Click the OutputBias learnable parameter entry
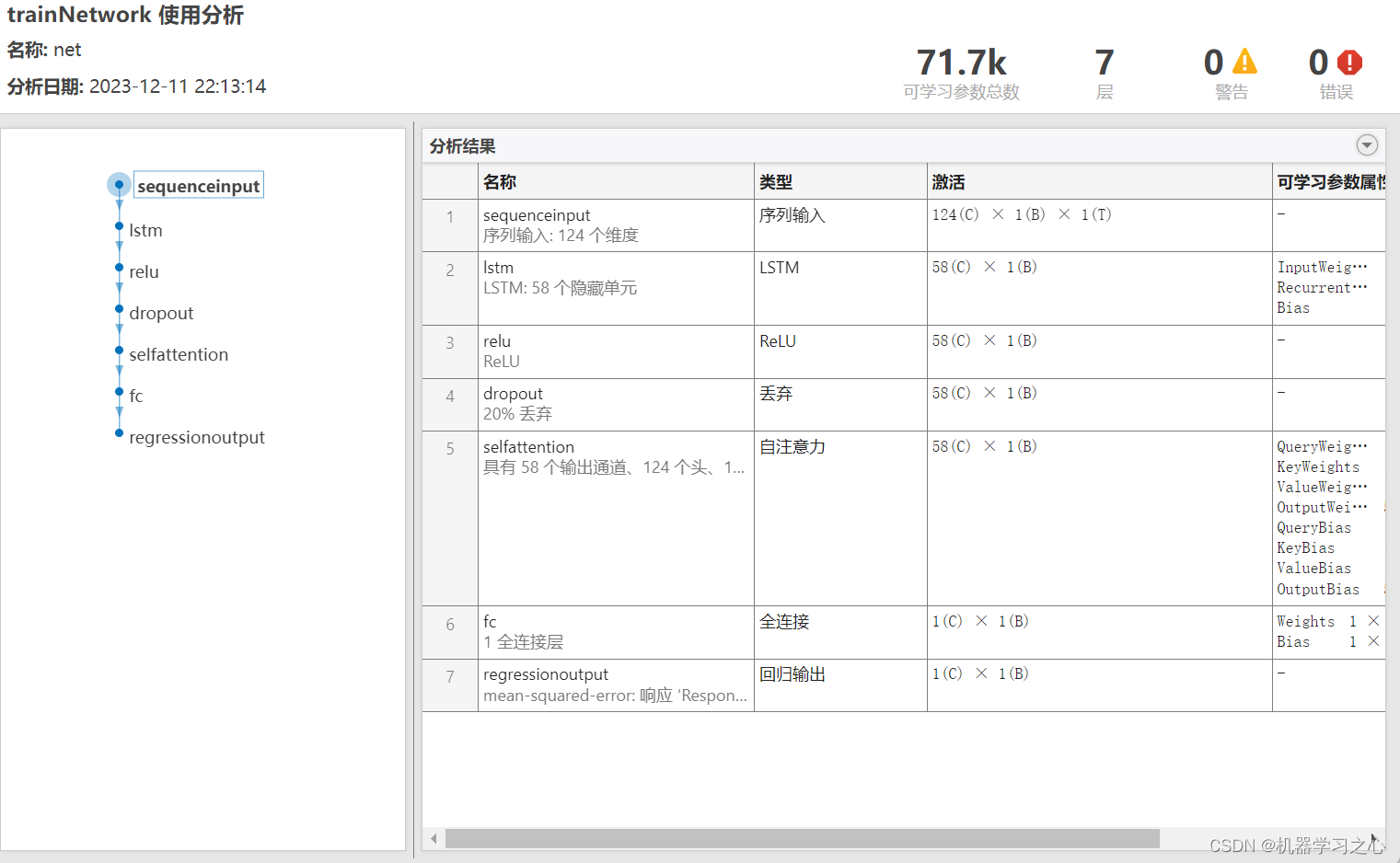Image resolution: width=1400 pixels, height=863 pixels. (1318, 589)
